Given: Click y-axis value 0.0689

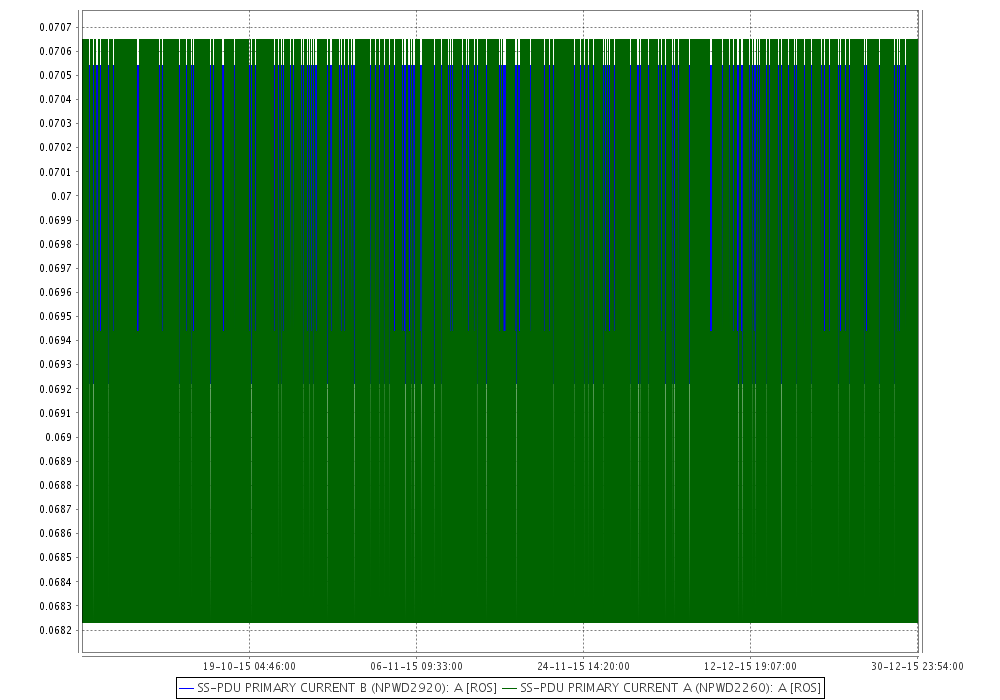Looking at the screenshot, I should pos(55,462).
